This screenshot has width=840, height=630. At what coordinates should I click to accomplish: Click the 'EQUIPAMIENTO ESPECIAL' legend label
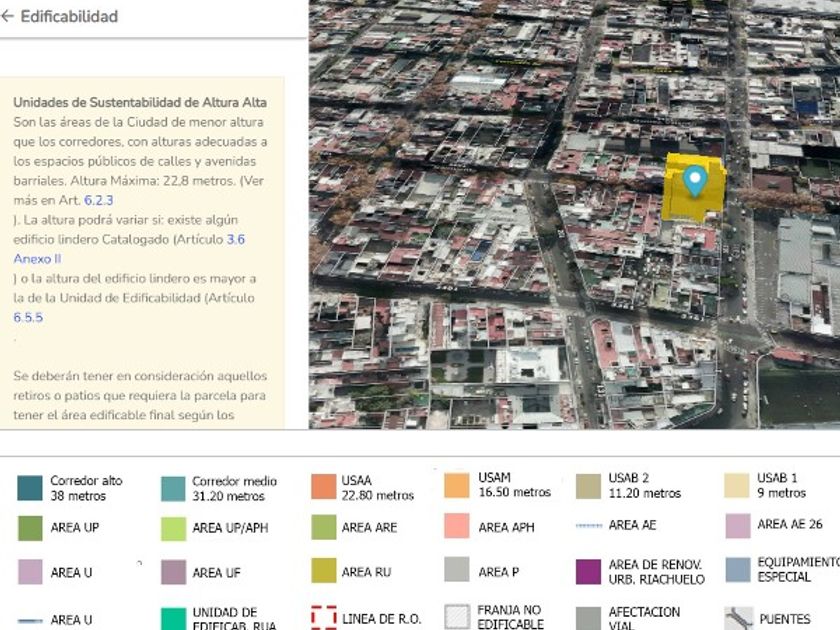[x=798, y=569]
